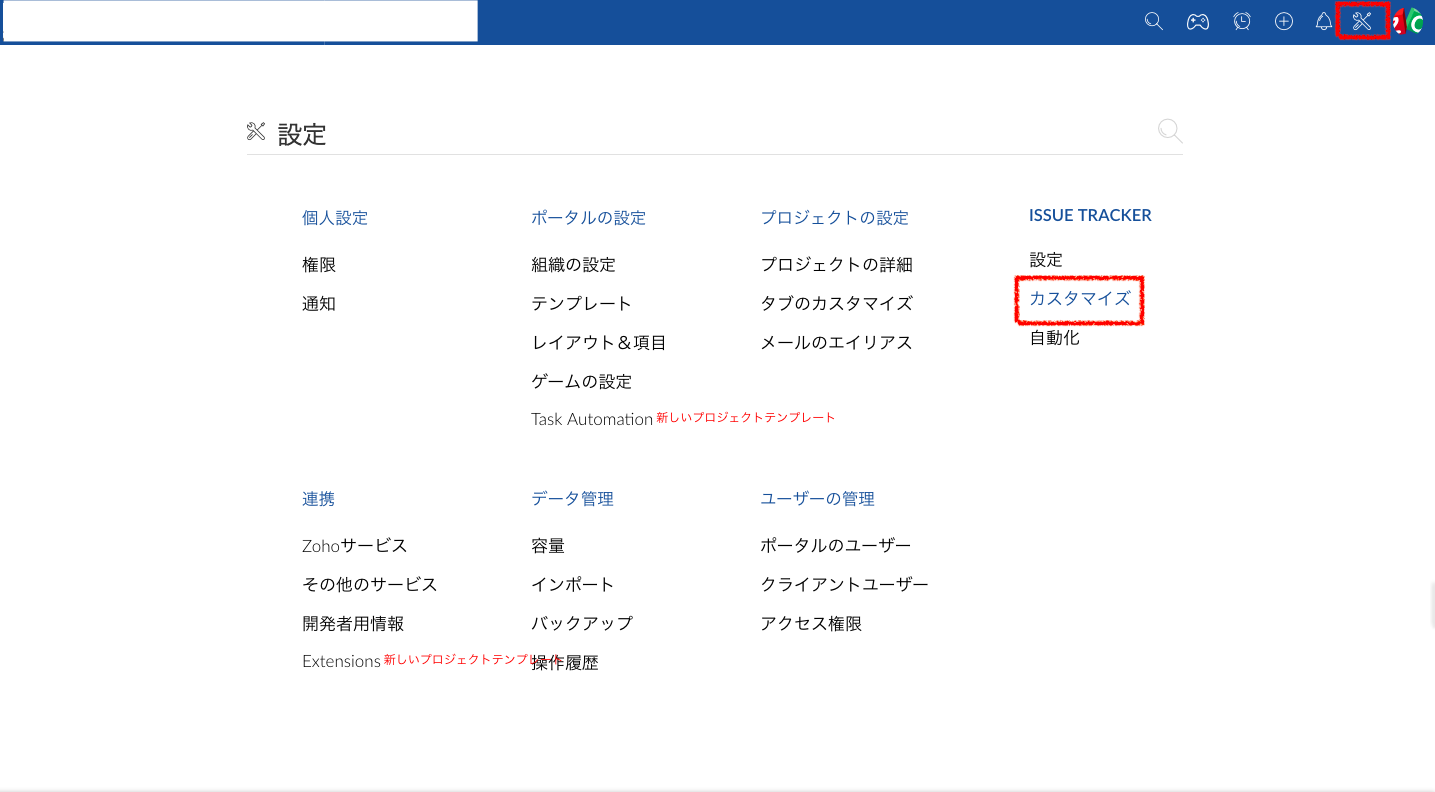Open ポータルのユーザー link
The width and height of the screenshot is (1435, 792).
(836, 546)
